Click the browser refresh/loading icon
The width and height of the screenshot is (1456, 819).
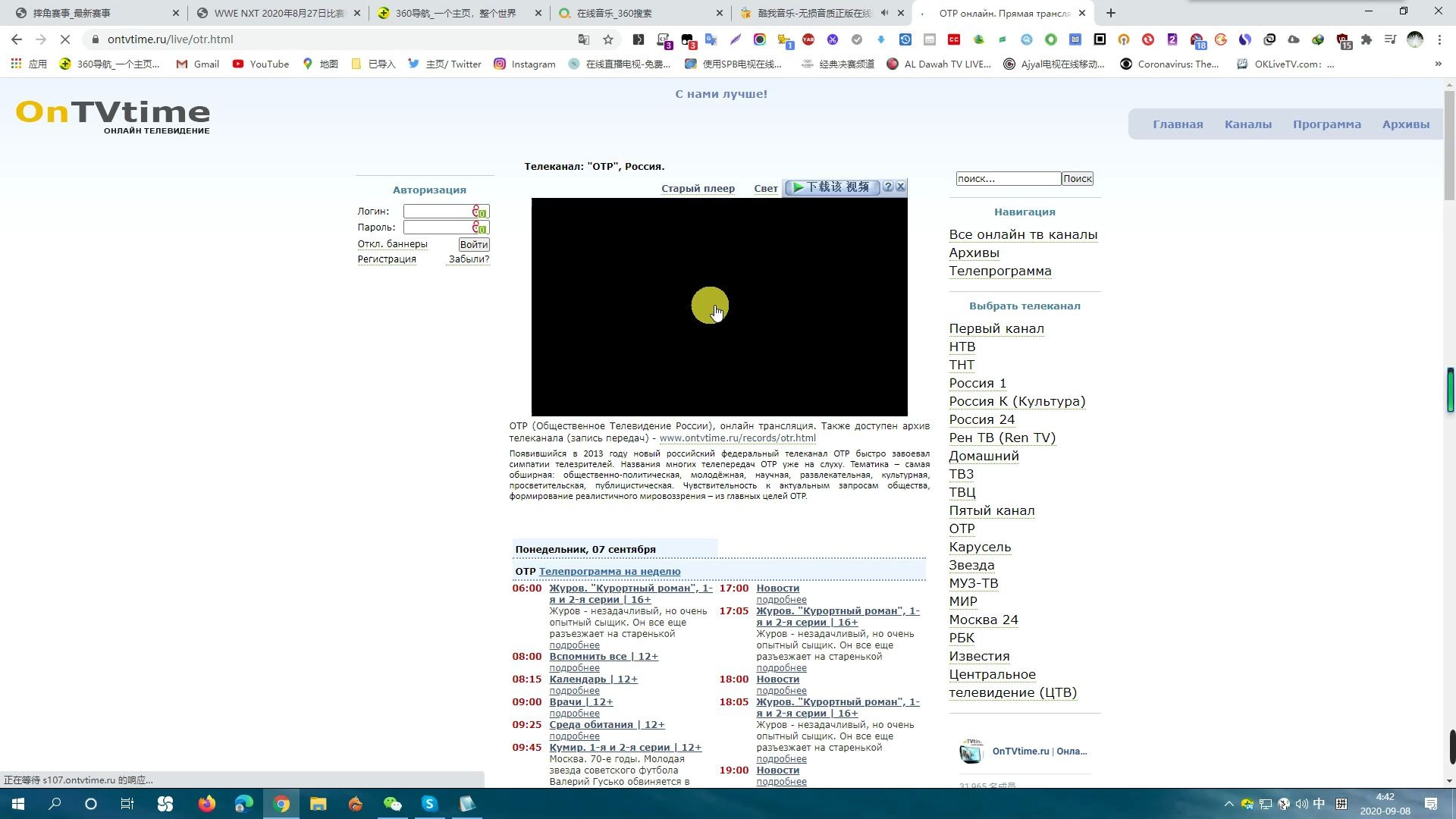click(65, 39)
